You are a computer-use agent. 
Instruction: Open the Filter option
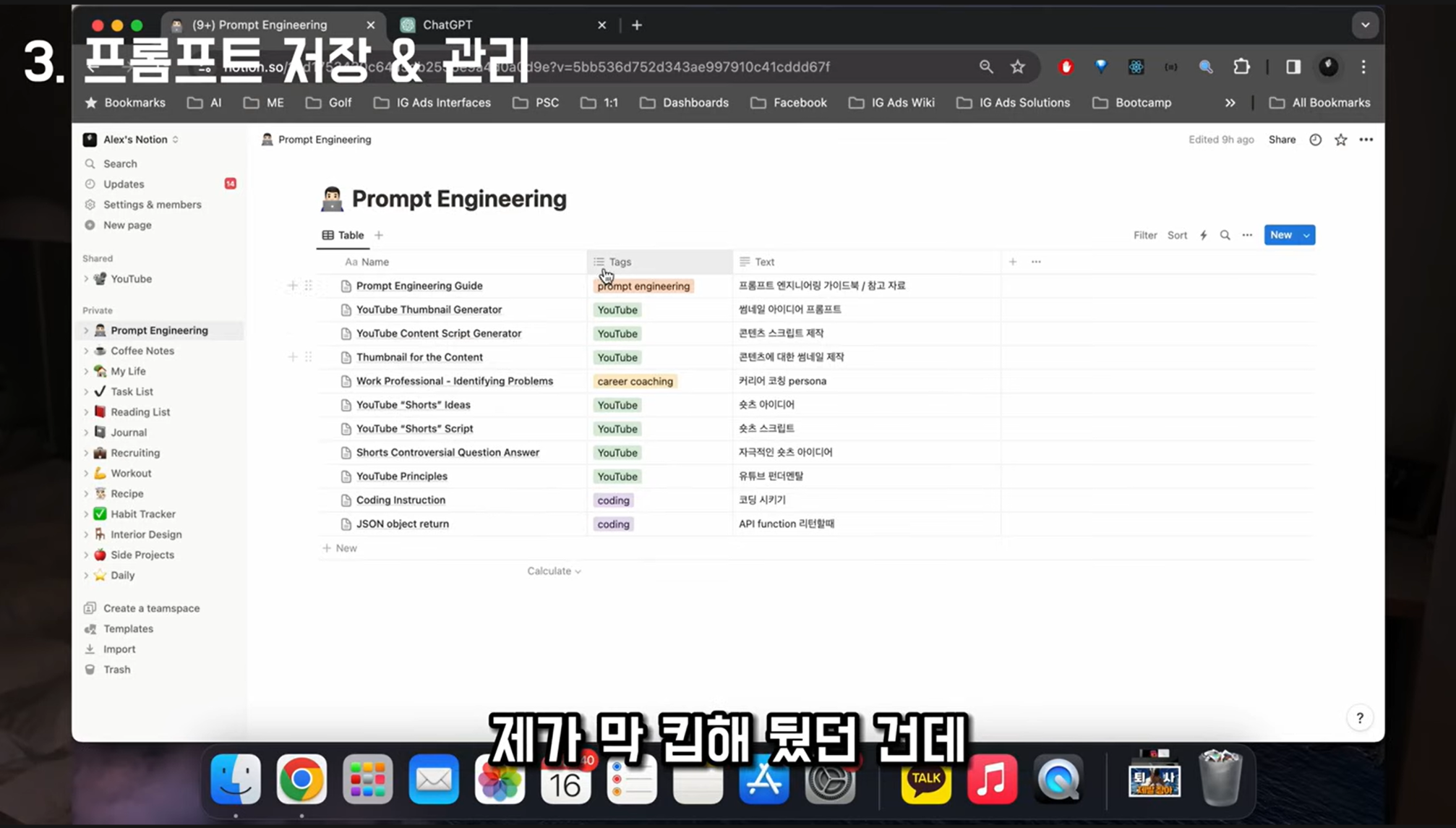(x=1145, y=235)
